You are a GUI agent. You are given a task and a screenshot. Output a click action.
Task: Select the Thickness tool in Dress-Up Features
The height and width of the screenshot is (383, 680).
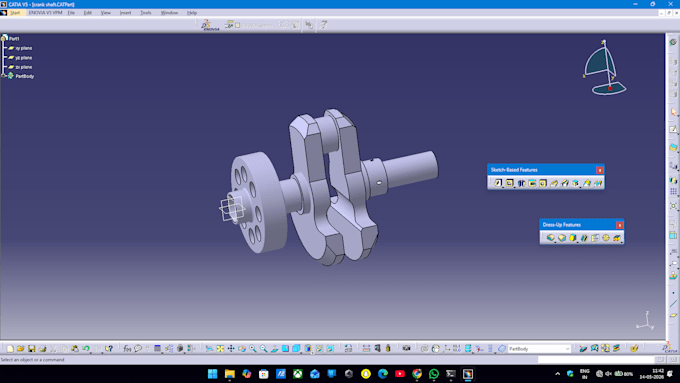pyautogui.click(x=595, y=238)
